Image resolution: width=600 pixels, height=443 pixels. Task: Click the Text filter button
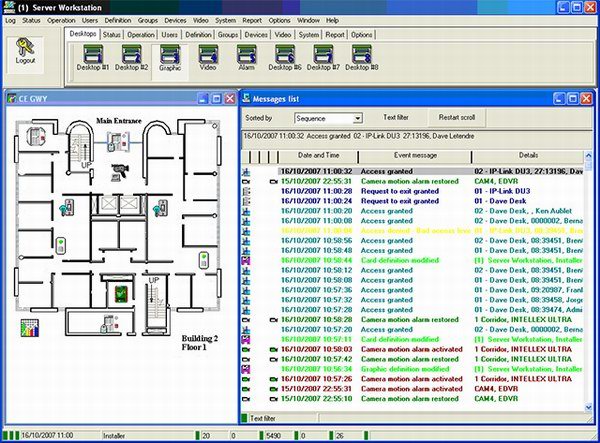point(394,118)
